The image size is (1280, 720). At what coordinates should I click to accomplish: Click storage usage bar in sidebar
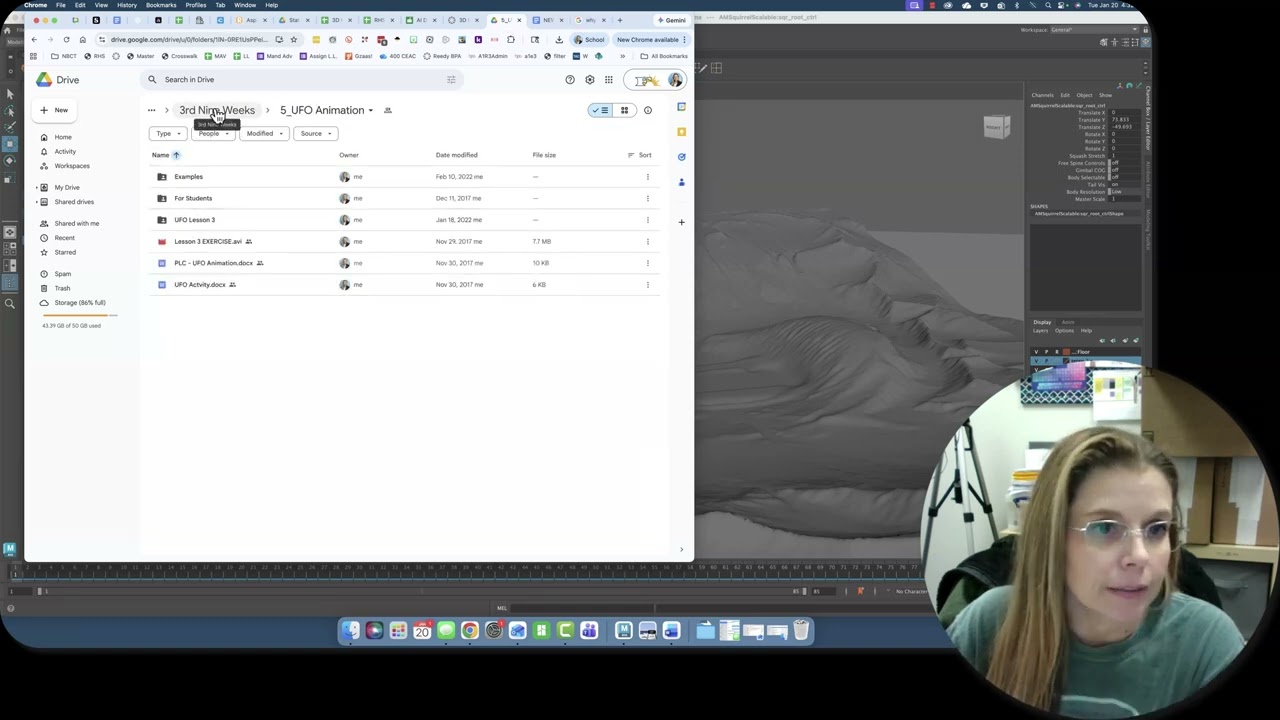click(80, 316)
